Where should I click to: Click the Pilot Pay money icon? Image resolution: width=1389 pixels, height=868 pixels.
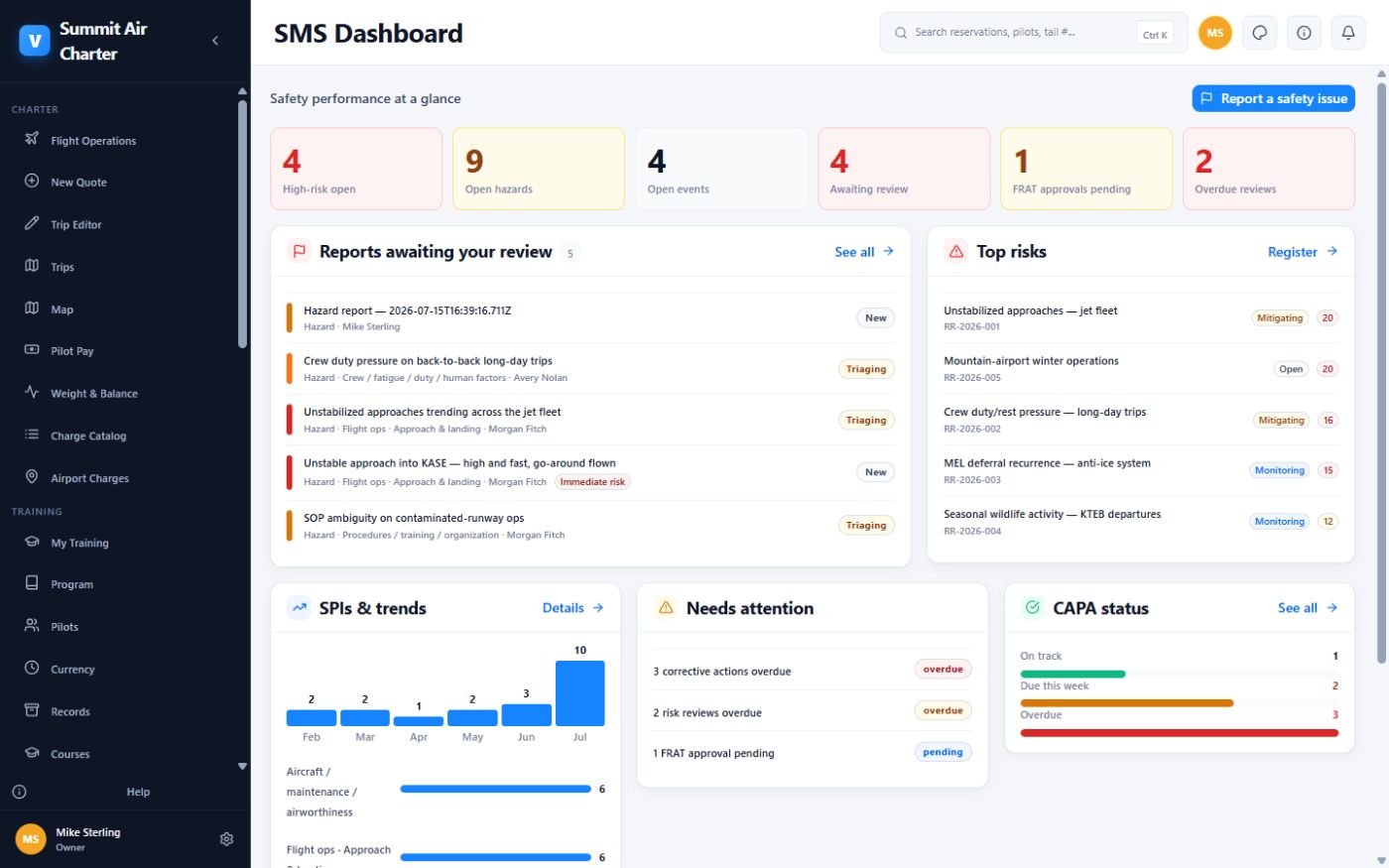point(32,350)
